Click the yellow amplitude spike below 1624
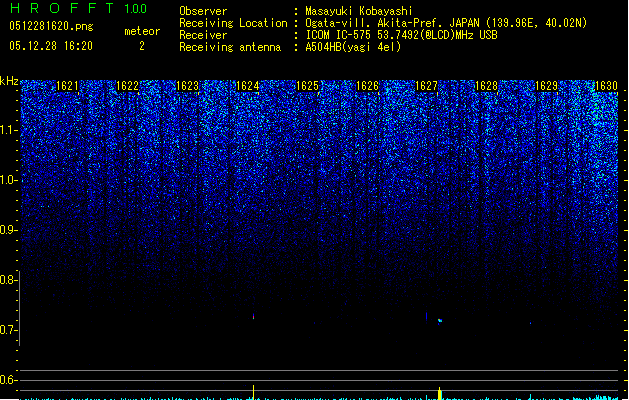Image resolution: width=629 pixels, height=400 pixels. [x=253, y=392]
